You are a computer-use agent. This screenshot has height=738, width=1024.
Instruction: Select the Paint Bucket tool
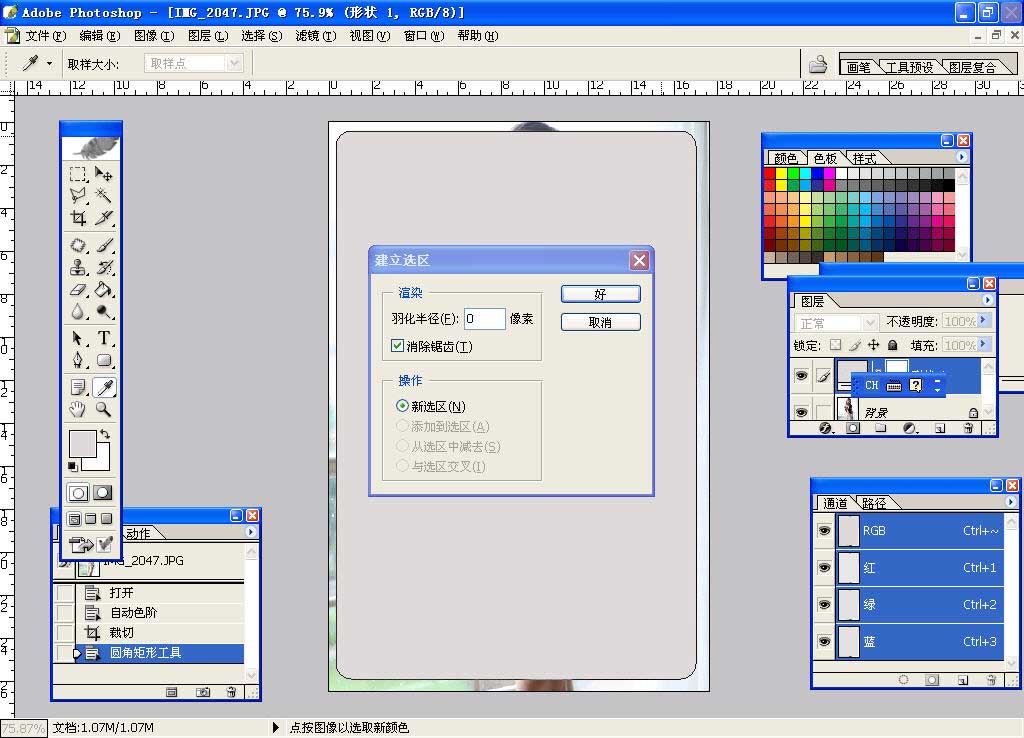tap(103, 289)
